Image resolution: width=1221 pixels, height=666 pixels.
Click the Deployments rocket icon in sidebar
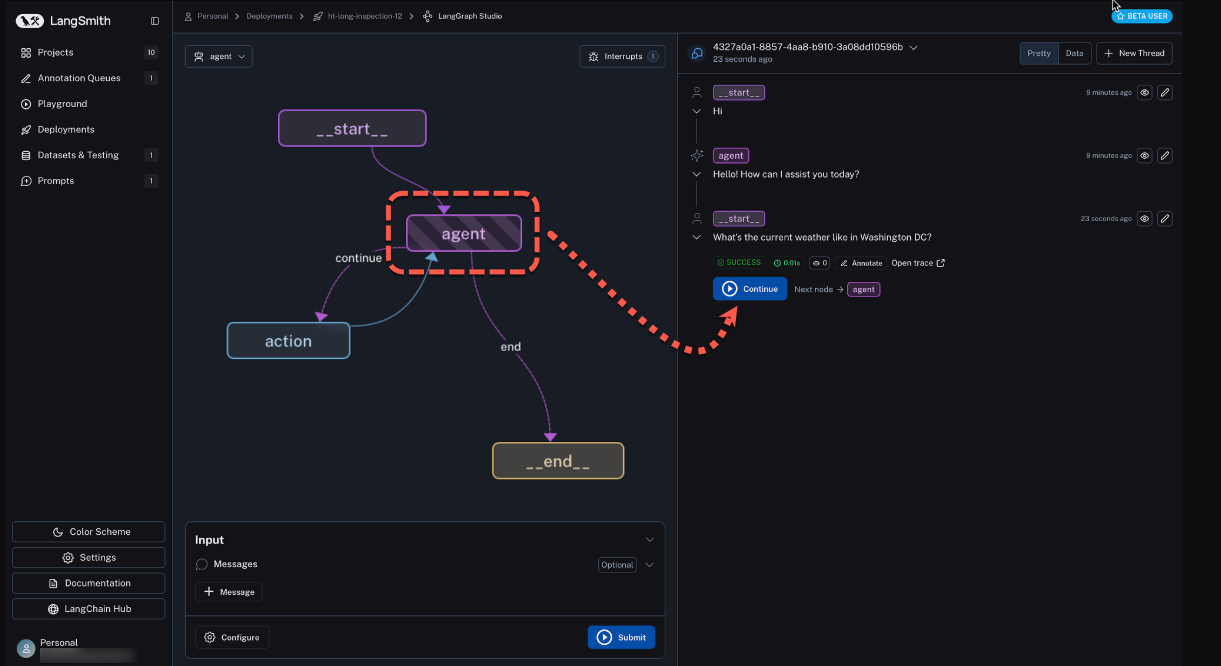pos(26,130)
